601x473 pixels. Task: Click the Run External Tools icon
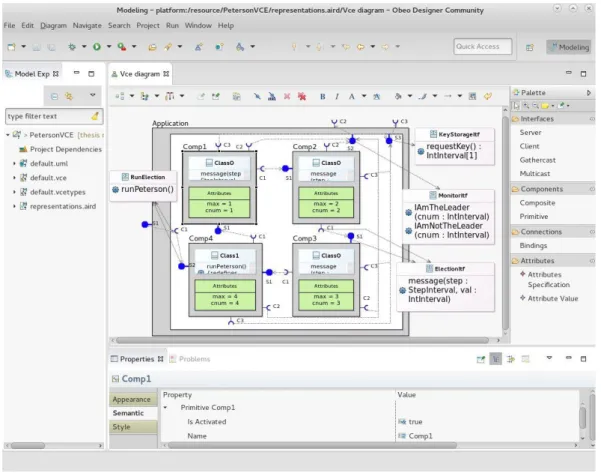(122, 47)
